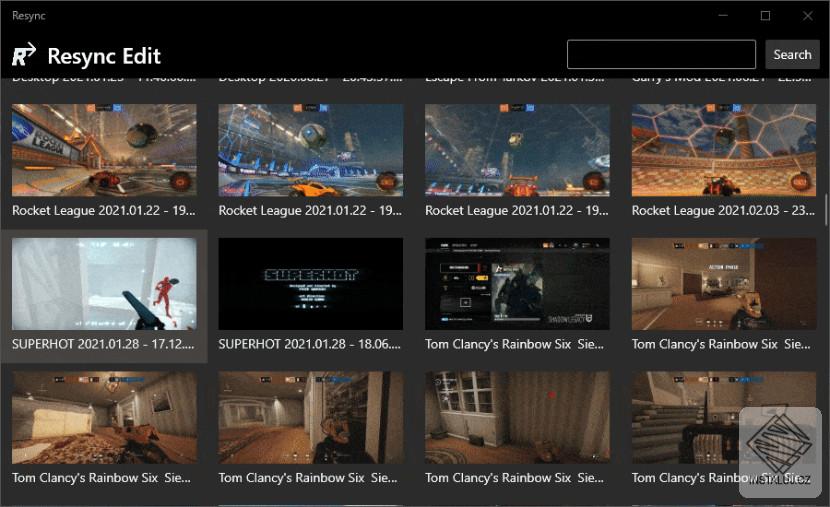Minimize the Resync window
830x507 pixels.
(x=723, y=16)
